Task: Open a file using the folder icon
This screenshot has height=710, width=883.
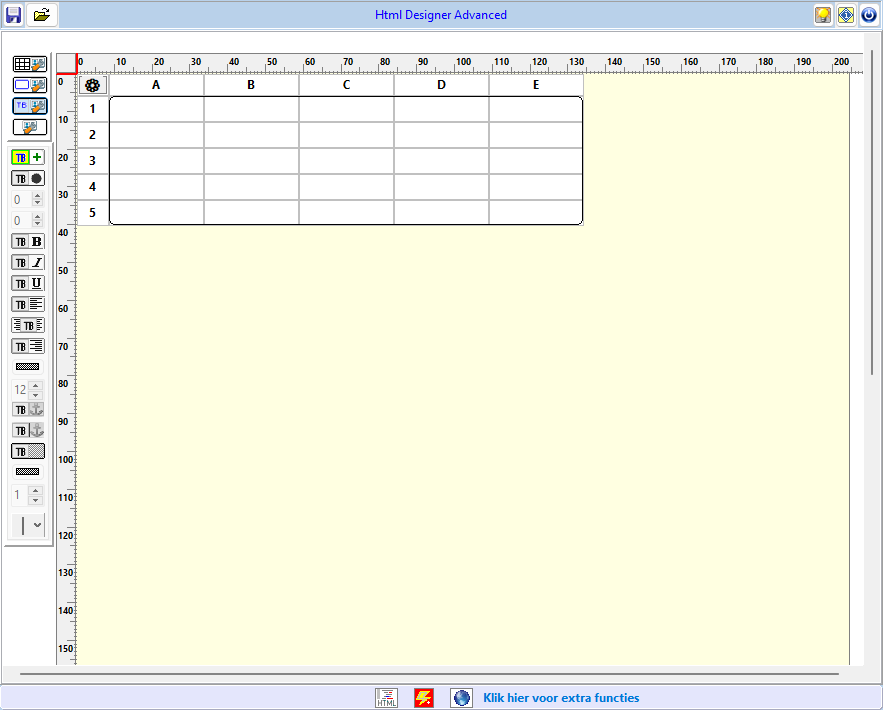Action: tap(42, 15)
